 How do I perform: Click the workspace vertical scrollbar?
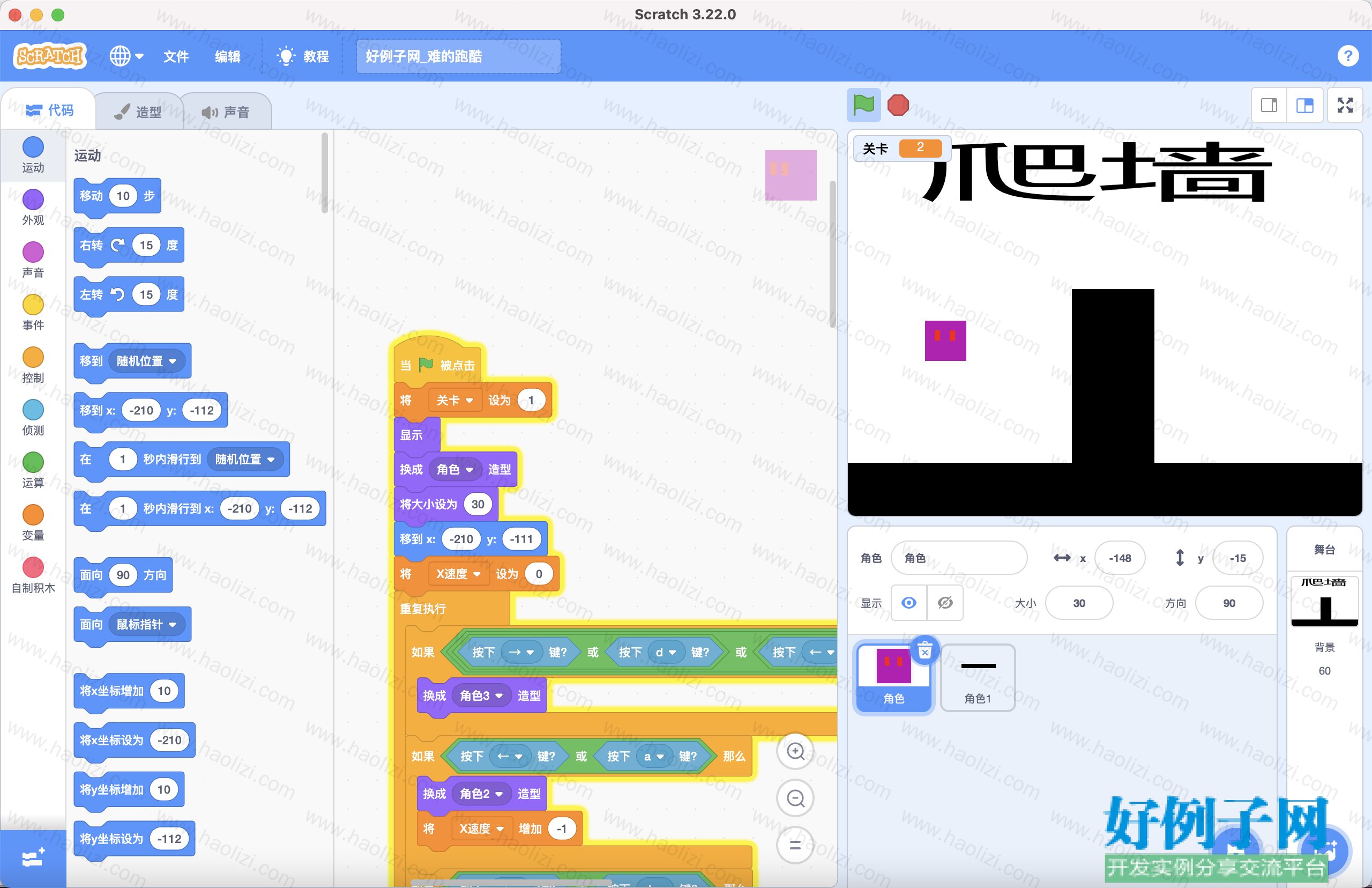point(832,254)
